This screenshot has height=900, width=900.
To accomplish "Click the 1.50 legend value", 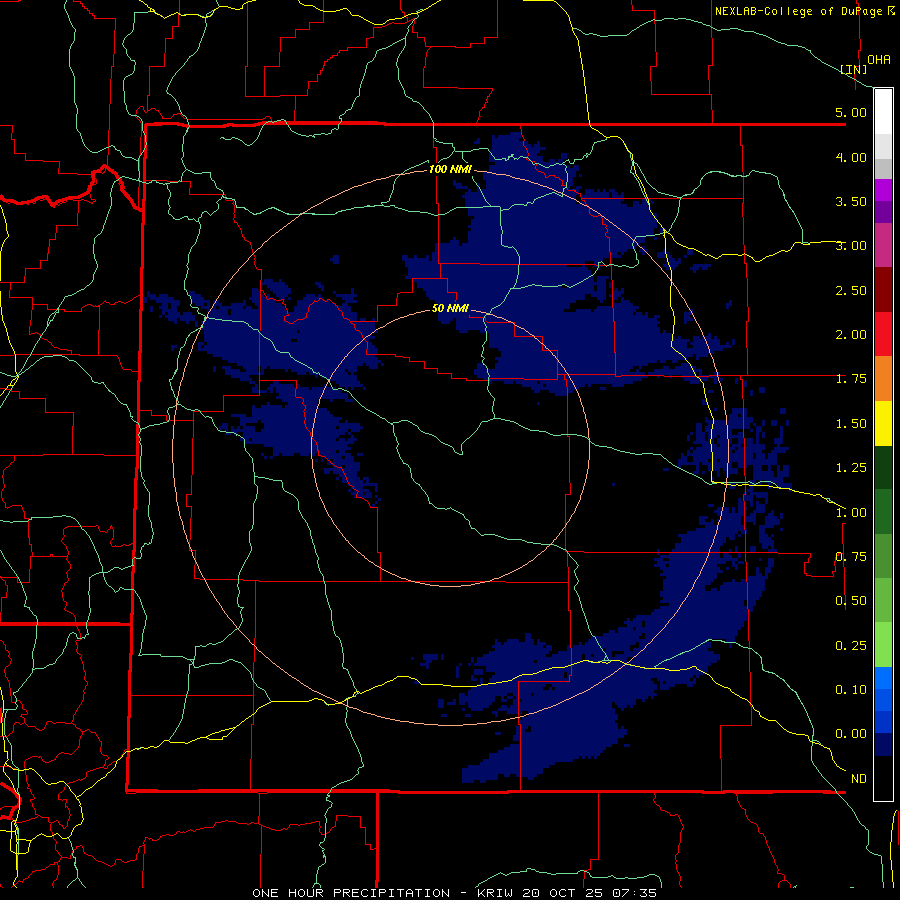I will click(x=851, y=424).
